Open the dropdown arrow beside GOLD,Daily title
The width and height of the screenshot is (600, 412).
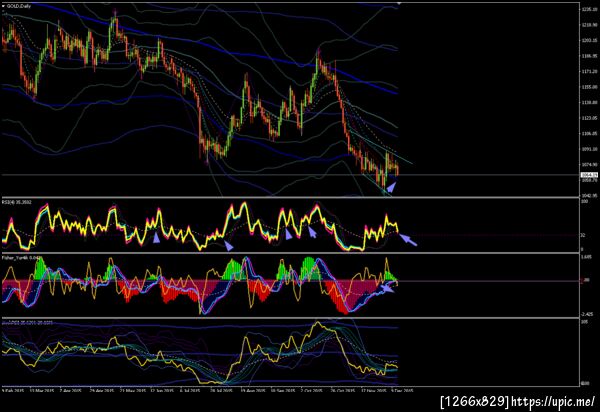pos(3,6)
